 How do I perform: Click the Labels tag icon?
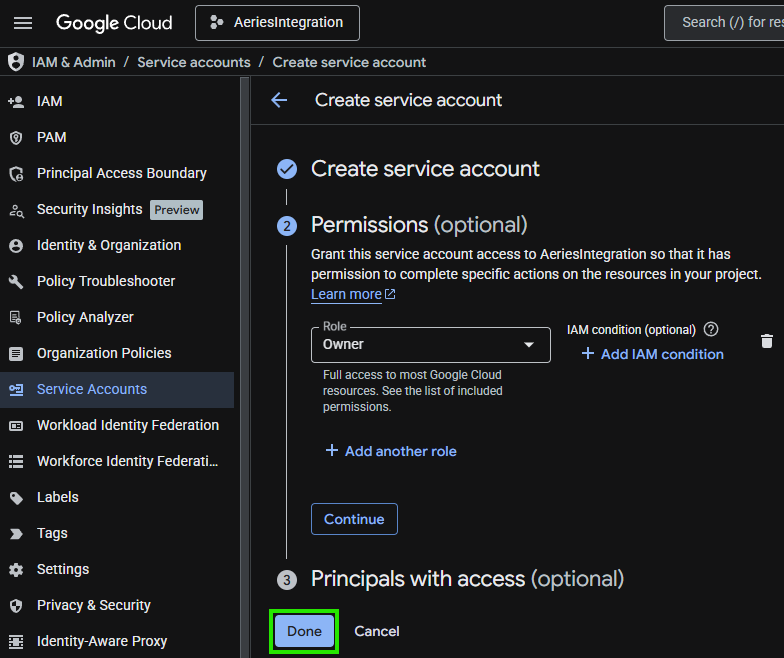click(16, 498)
